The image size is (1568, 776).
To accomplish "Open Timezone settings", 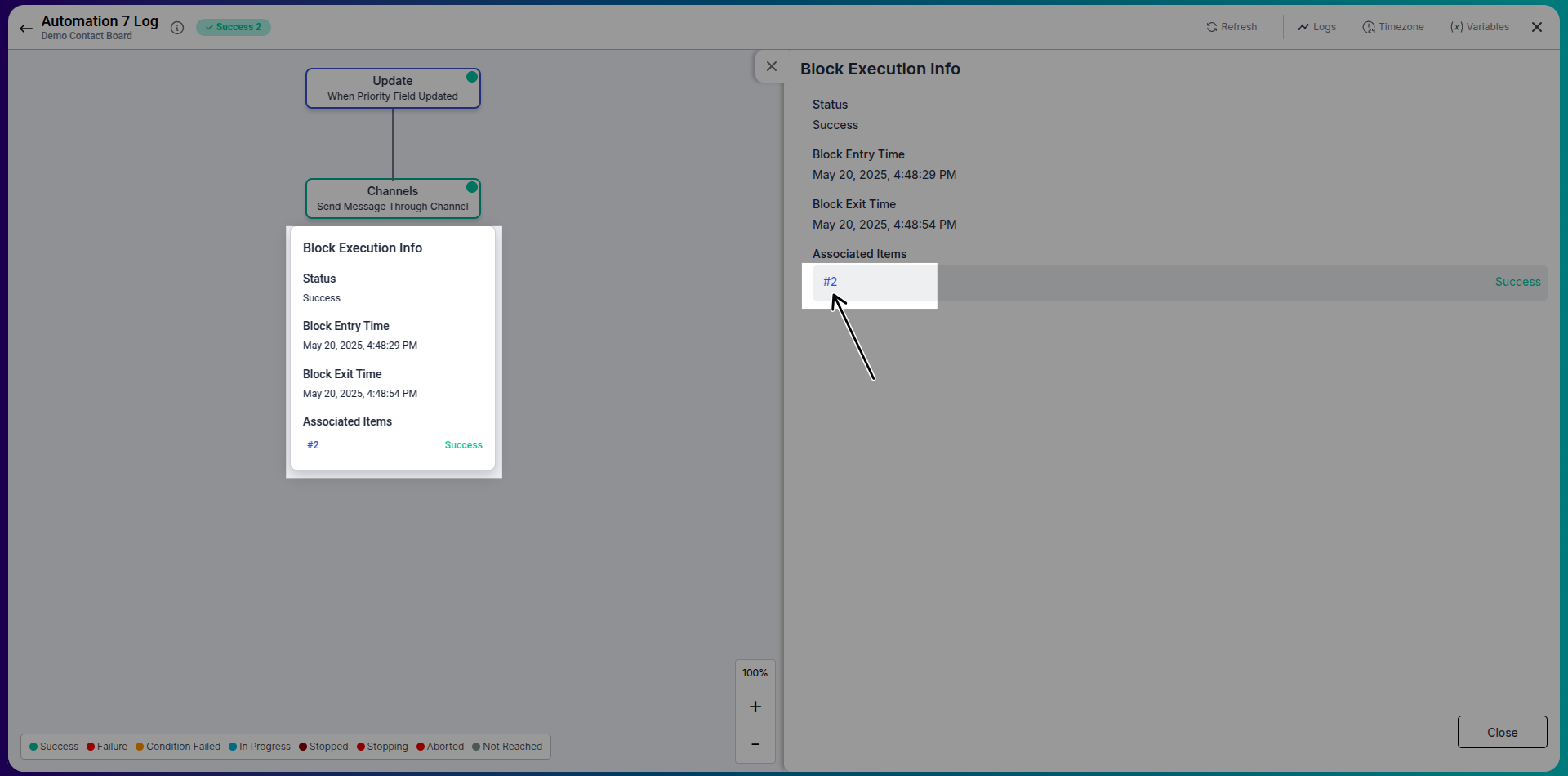I will (1393, 27).
